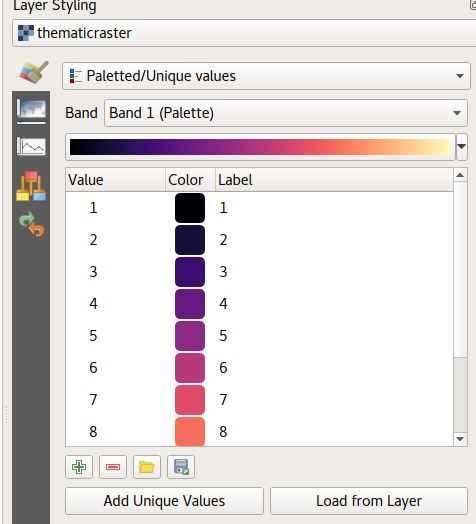
Task: Click the magma color ramp bar
Action: coord(260,147)
